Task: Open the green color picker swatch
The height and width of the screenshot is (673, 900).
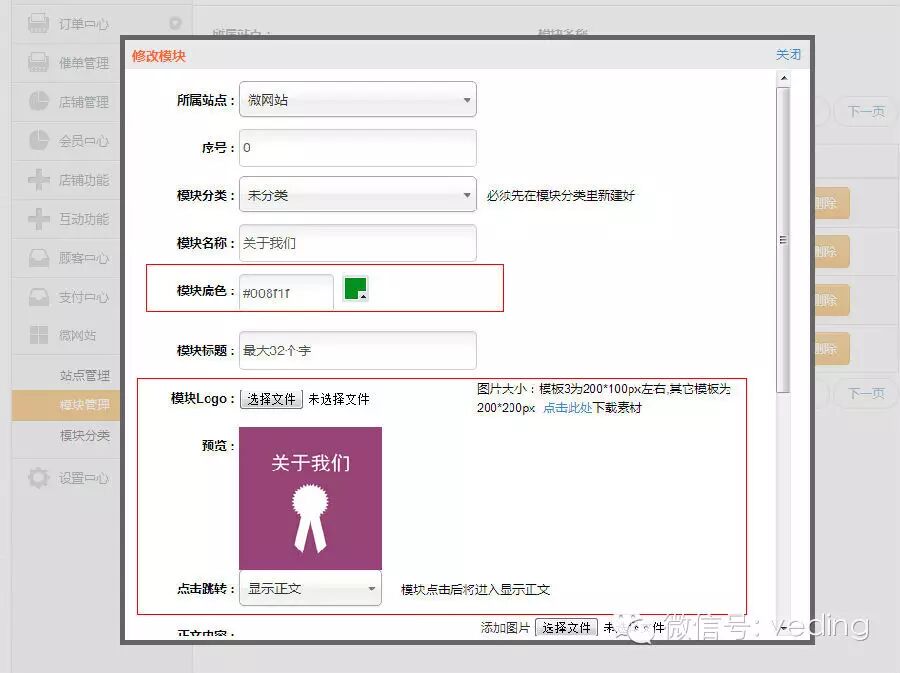Action: (355, 289)
